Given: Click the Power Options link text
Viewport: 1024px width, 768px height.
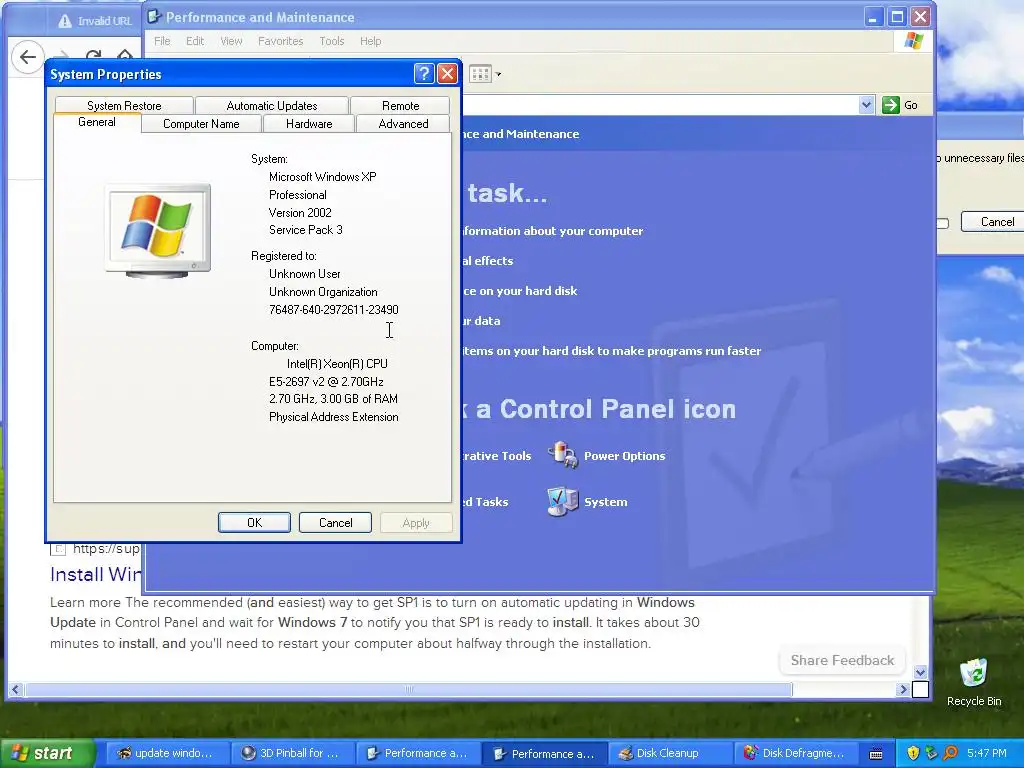Looking at the screenshot, I should point(624,456).
